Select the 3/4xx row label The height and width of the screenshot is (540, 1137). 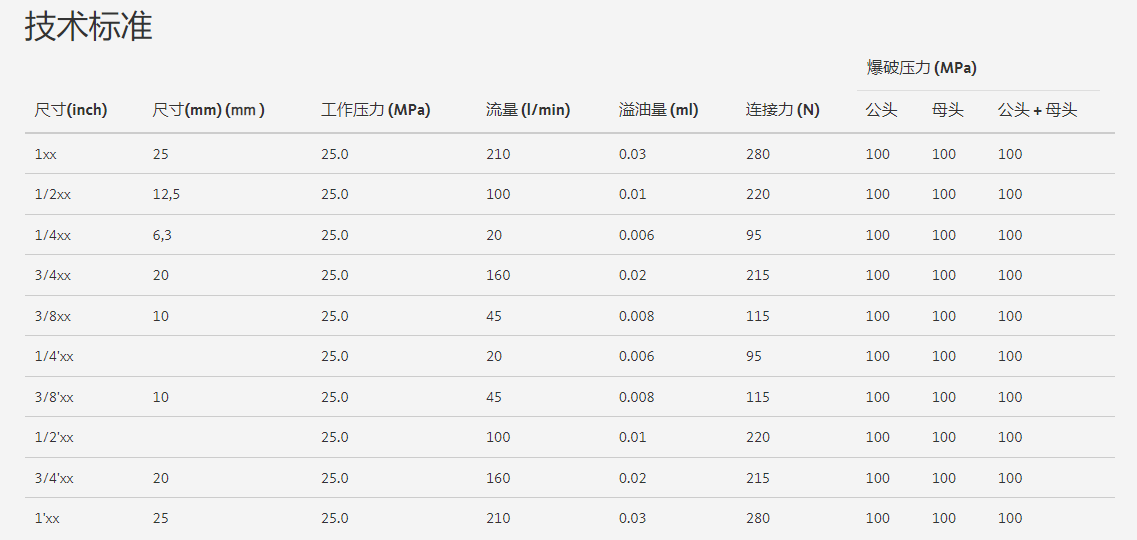pyautogui.click(x=52, y=275)
